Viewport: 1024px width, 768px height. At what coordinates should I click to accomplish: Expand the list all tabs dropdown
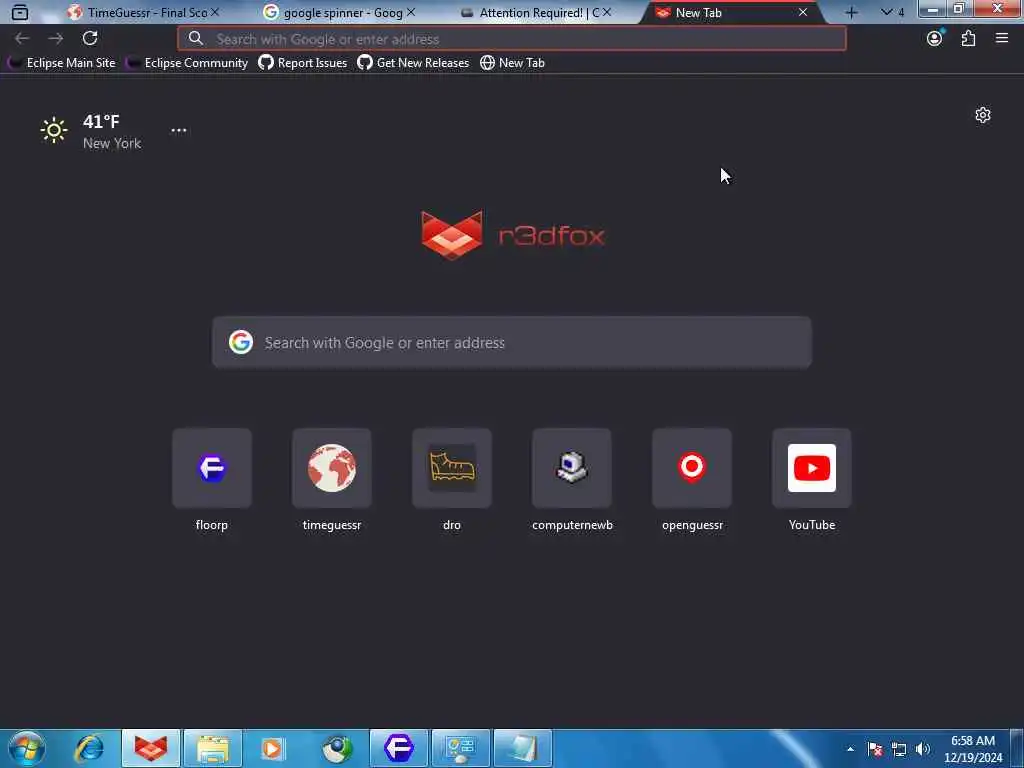point(892,12)
